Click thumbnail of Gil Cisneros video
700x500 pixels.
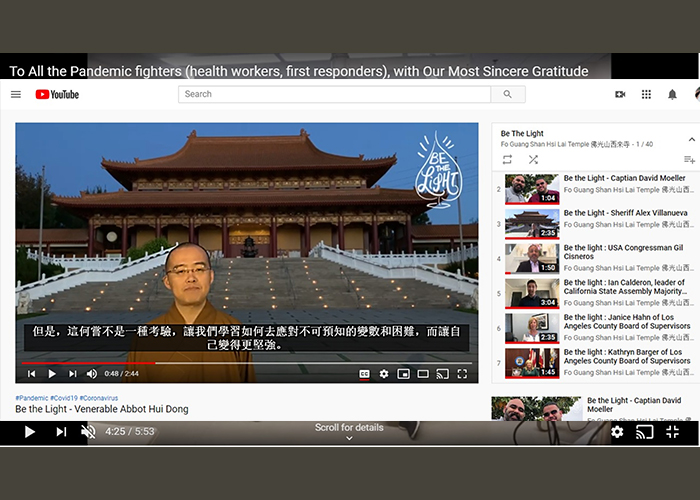click(x=532, y=258)
